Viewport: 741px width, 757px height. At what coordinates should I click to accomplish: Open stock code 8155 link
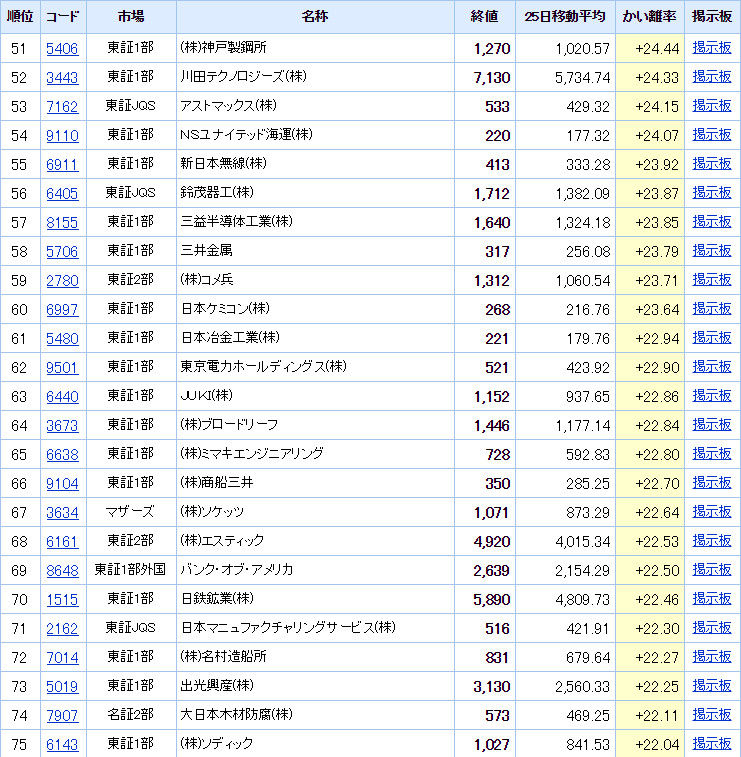coord(62,223)
